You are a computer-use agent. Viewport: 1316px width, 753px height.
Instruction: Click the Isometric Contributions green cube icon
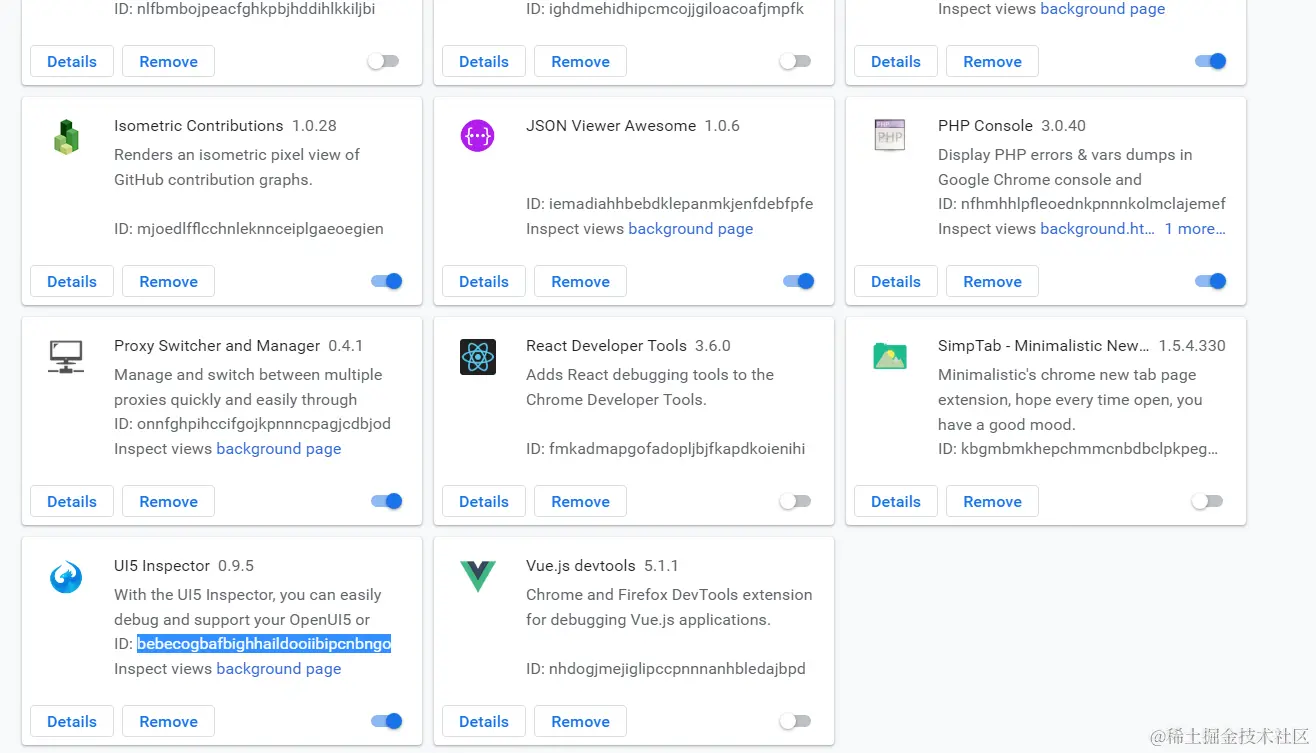coord(66,137)
